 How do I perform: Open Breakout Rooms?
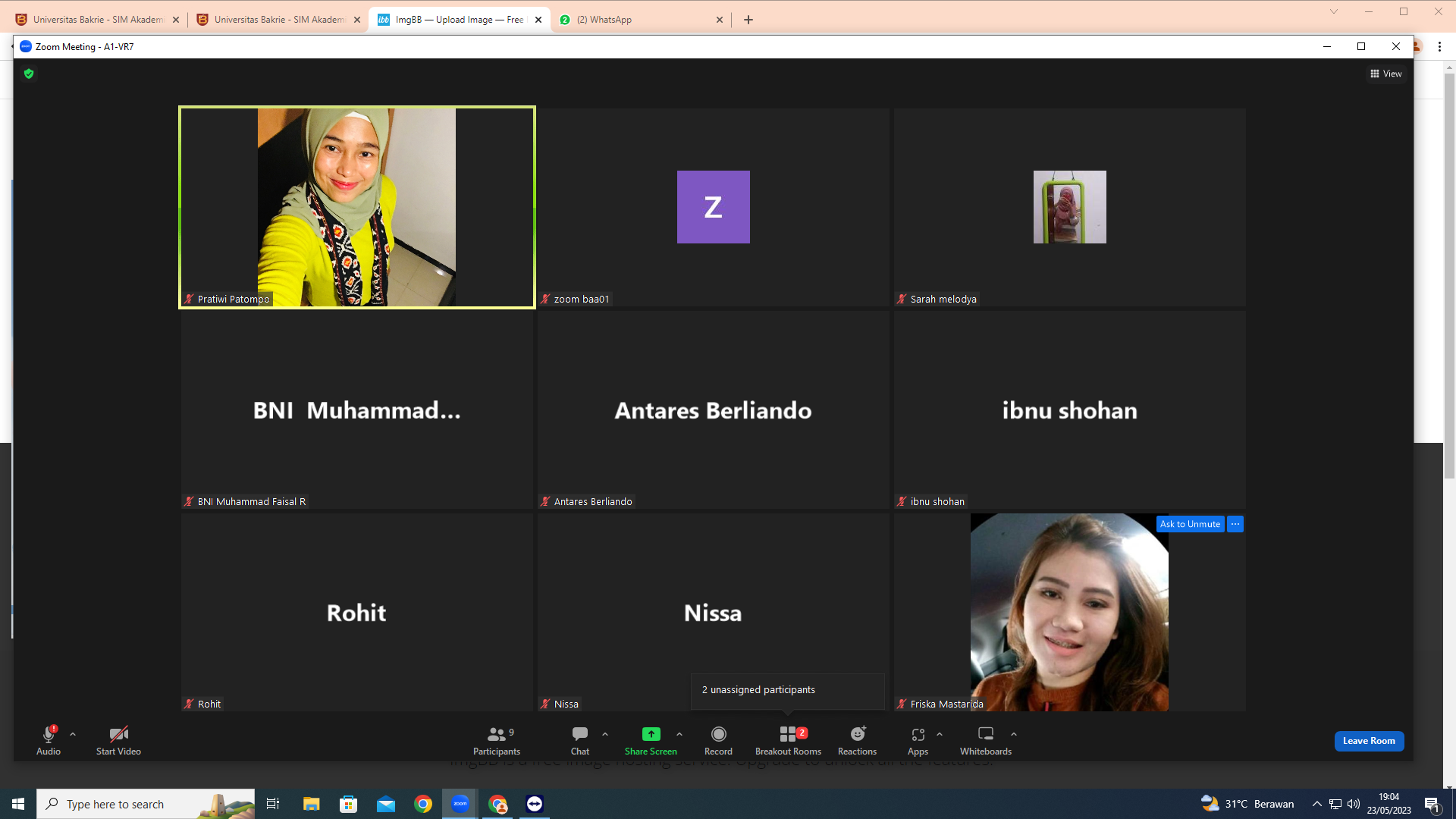788,739
